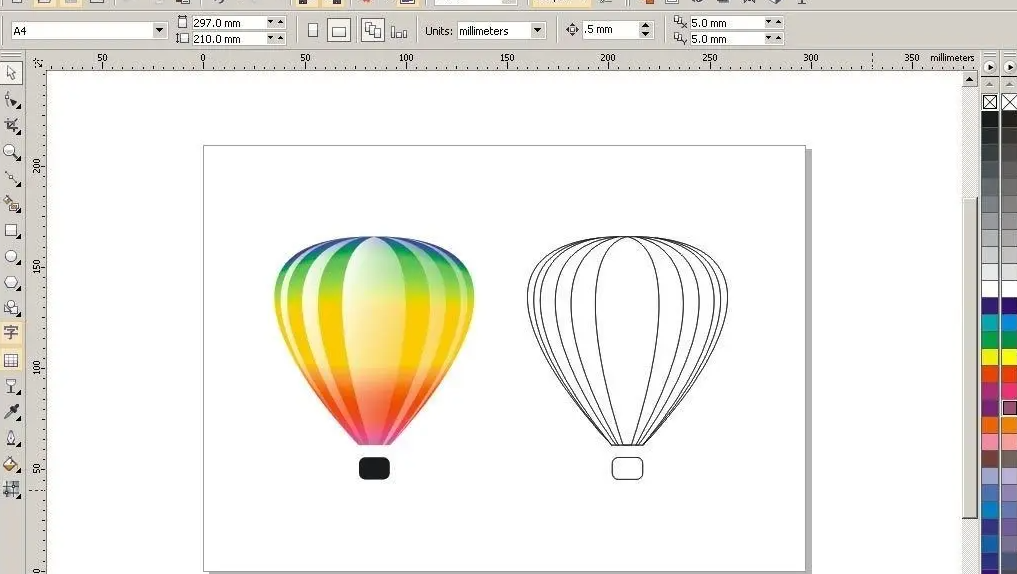The image size is (1017, 574).
Task: Select the black balloon basket shape
Action: [x=374, y=468]
